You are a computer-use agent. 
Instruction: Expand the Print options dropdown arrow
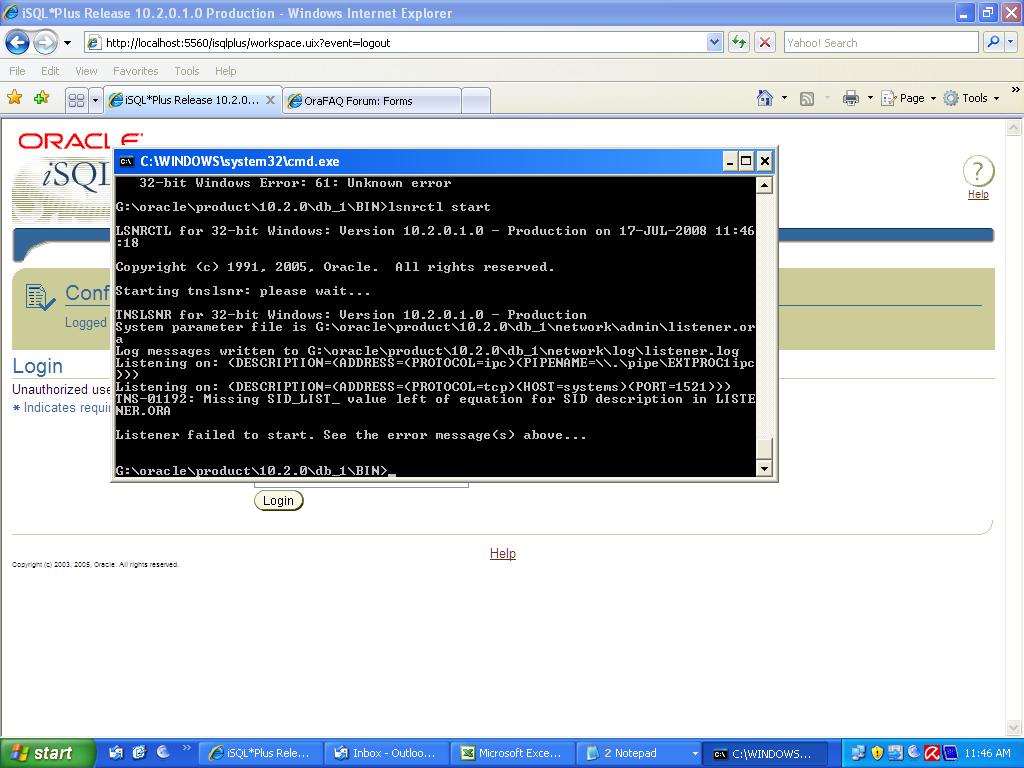click(870, 99)
